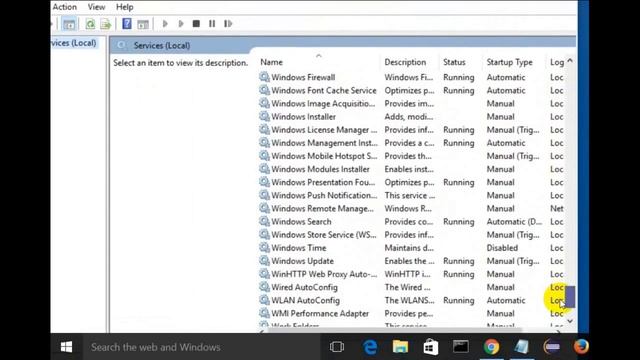Click the vertical scrollbar up arrow

point(570,61)
